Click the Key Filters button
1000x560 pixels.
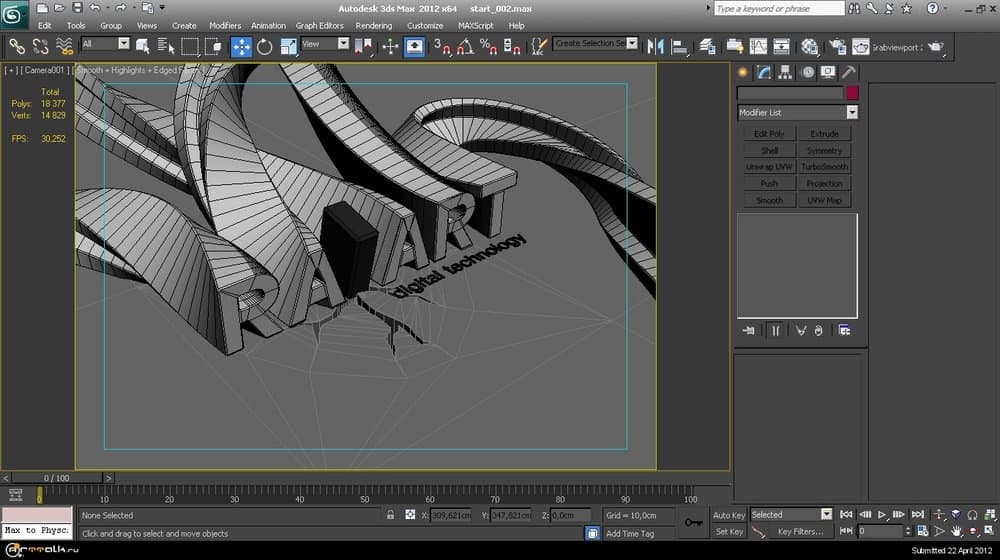(x=799, y=532)
